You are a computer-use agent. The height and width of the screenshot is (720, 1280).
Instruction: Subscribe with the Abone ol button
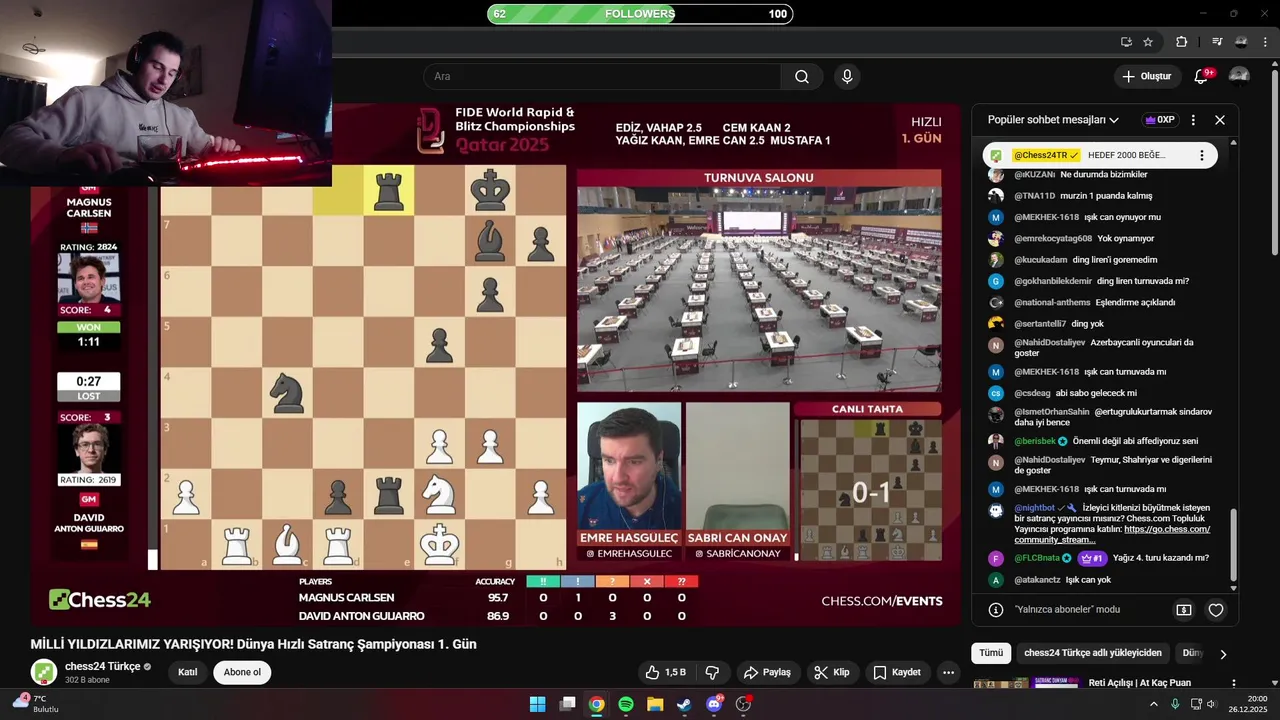click(x=242, y=672)
